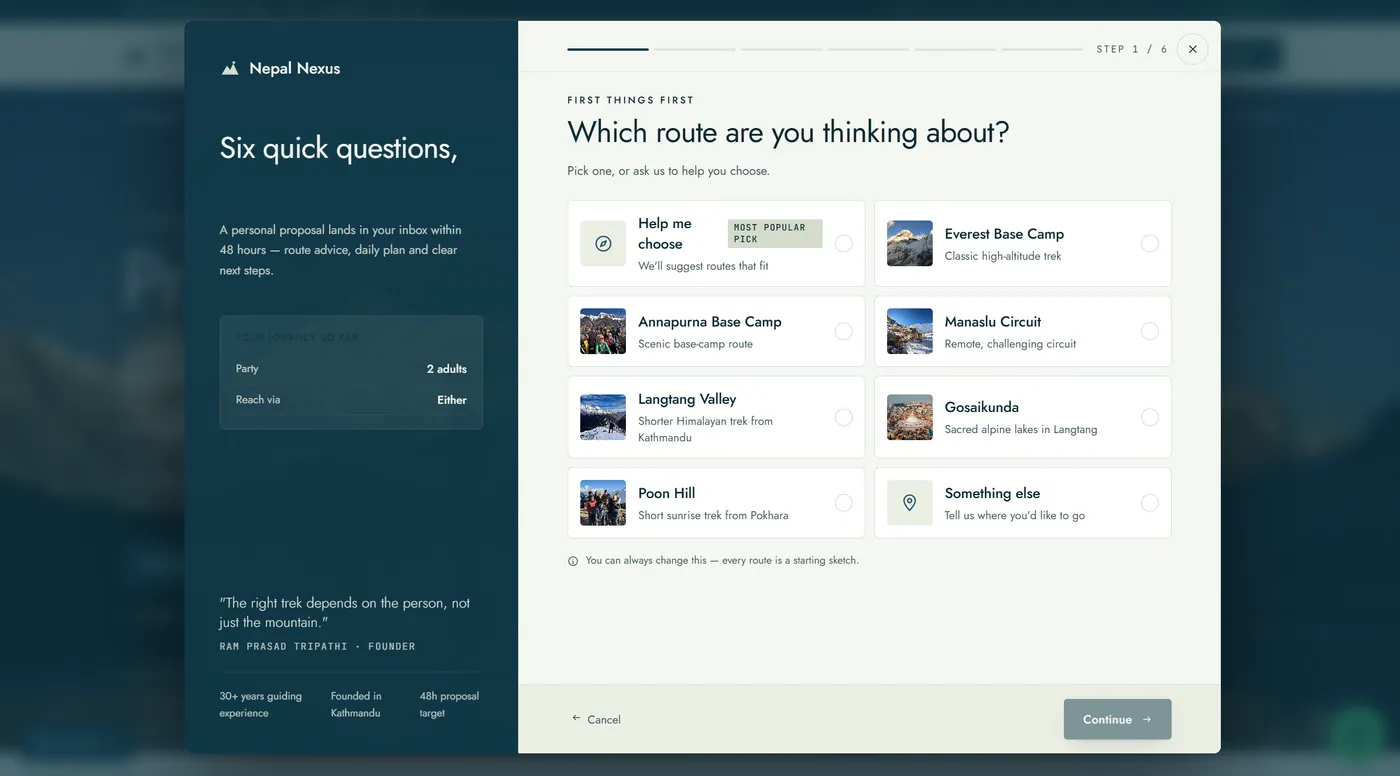Viewport: 1400px width, 776px height.
Task: Click the 48h proposal target text
Action: (449, 704)
